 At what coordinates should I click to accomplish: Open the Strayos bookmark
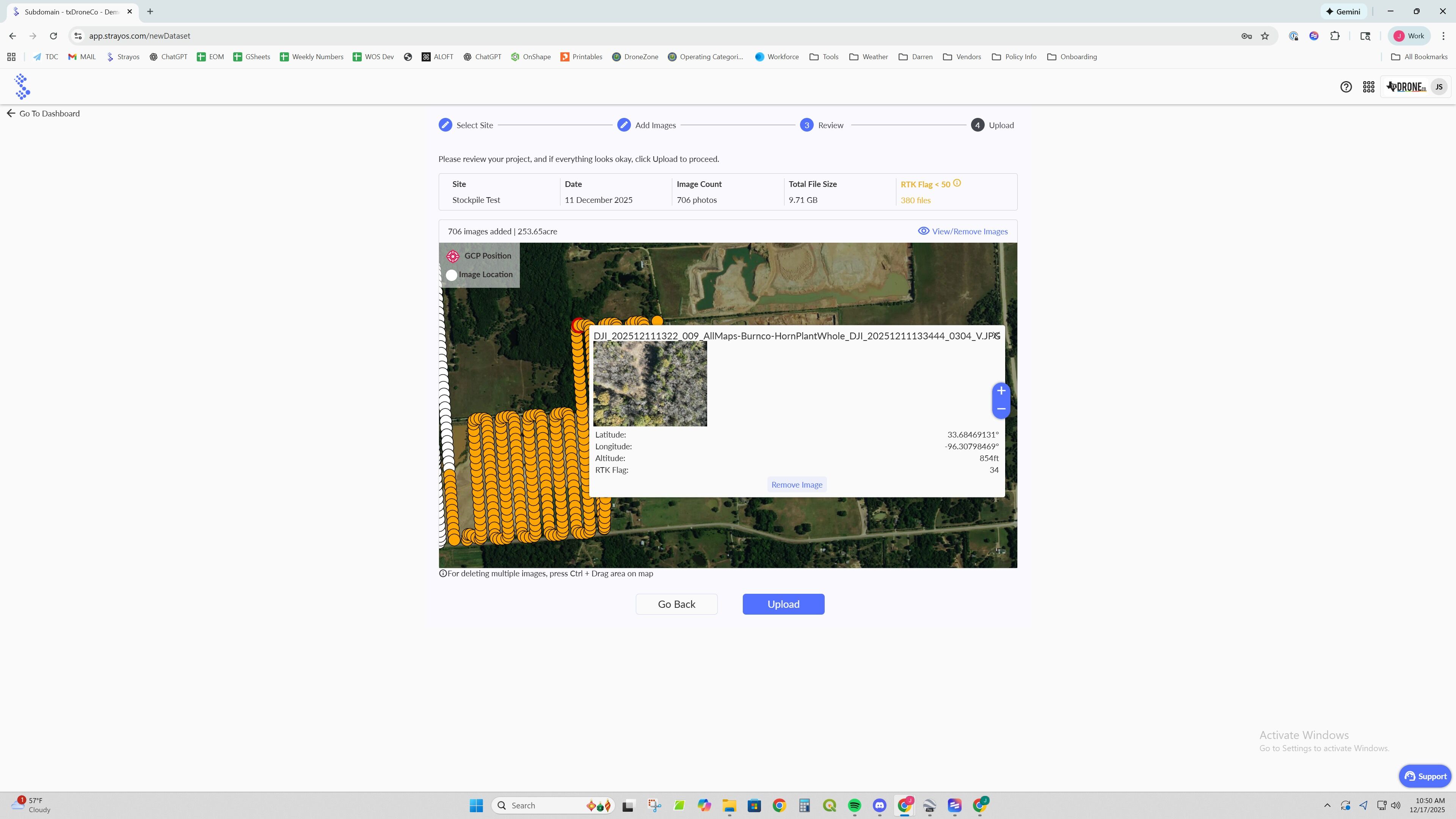coord(122,56)
